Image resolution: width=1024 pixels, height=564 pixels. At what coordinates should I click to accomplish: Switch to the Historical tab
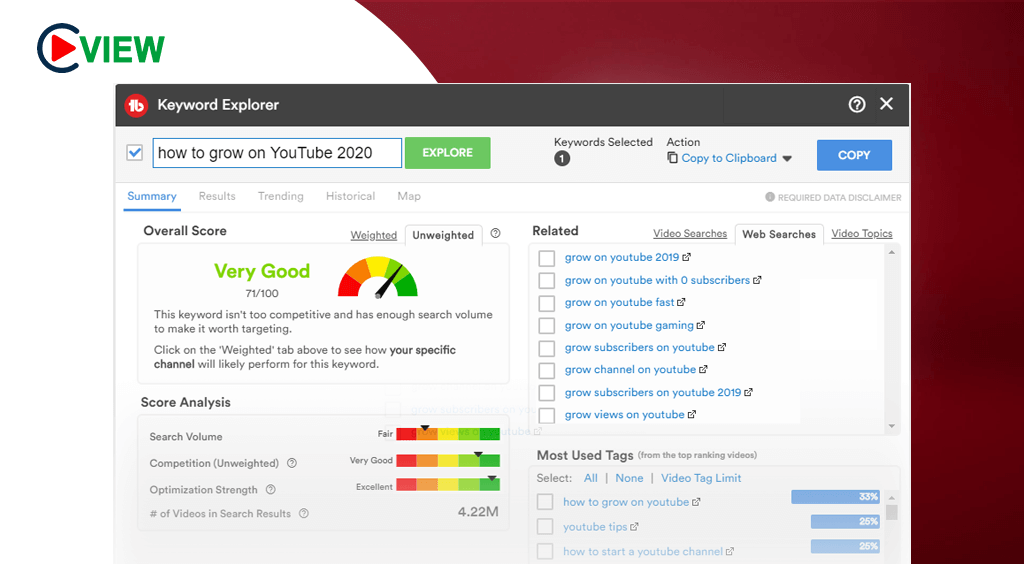tap(351, 196)
